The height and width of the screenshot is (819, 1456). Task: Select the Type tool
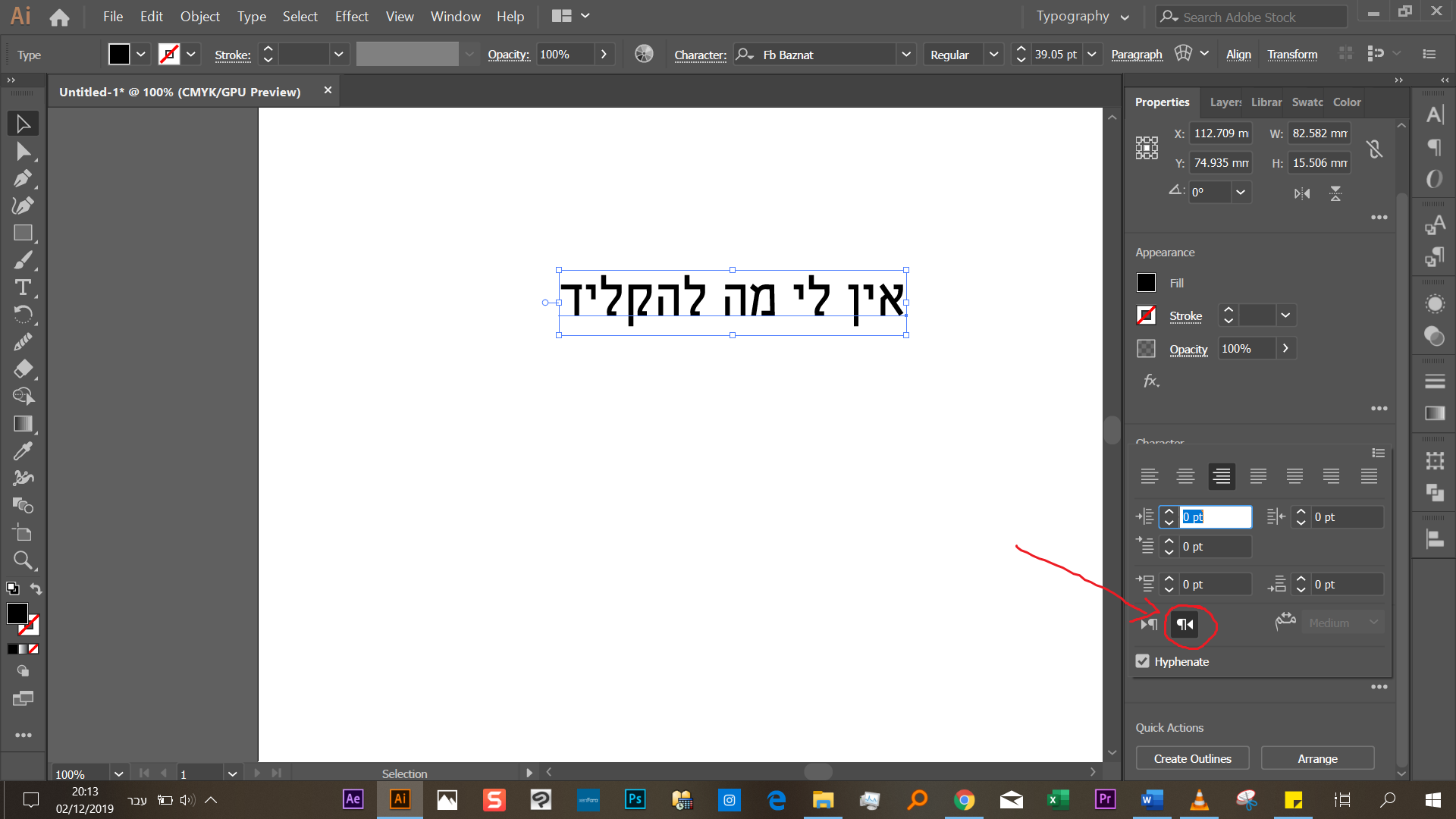point(23,287)
